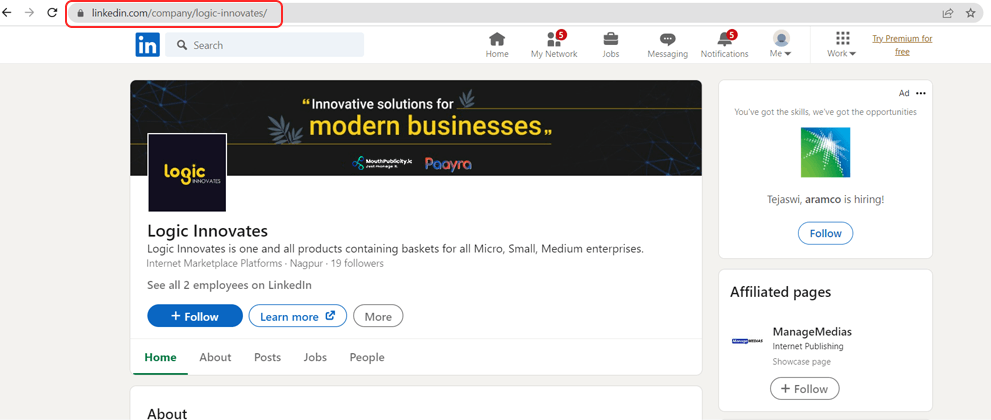Viewport: 991px width, 420px height.
Task: Click the LinkedIn search field
Action: click(265, 45)
